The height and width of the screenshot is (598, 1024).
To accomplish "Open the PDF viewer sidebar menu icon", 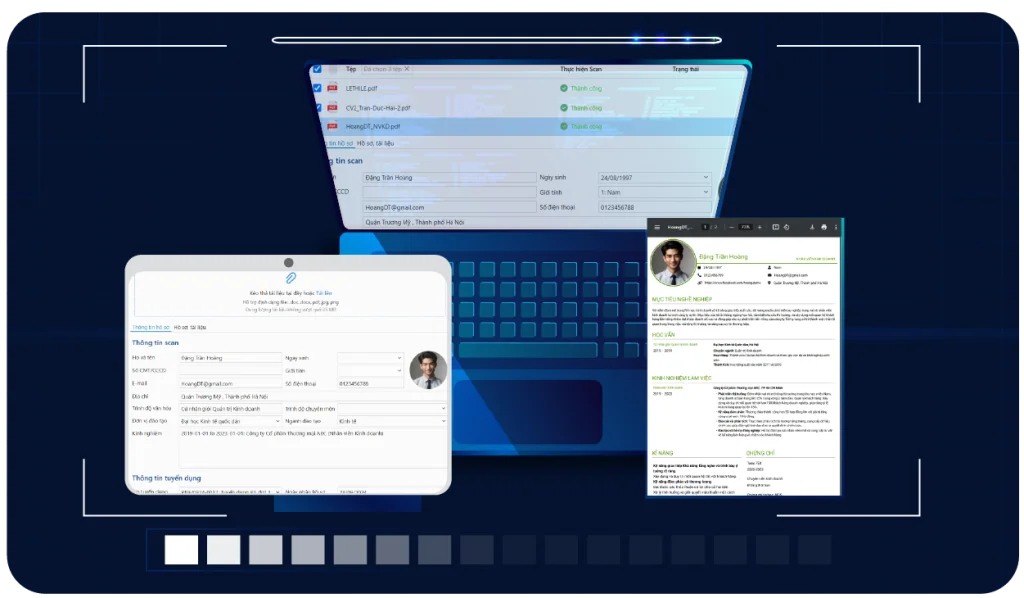I will click(655, 227).
